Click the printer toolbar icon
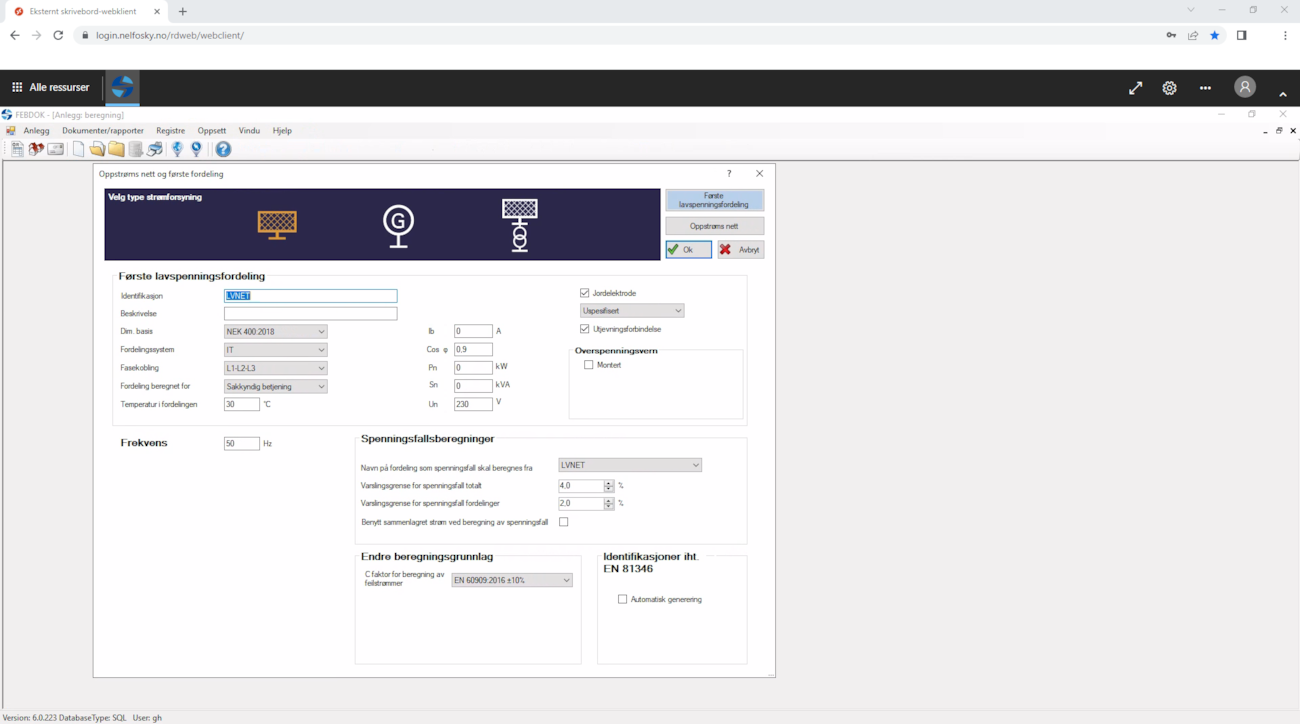The image size is (1300, 724). coord(155,149)
